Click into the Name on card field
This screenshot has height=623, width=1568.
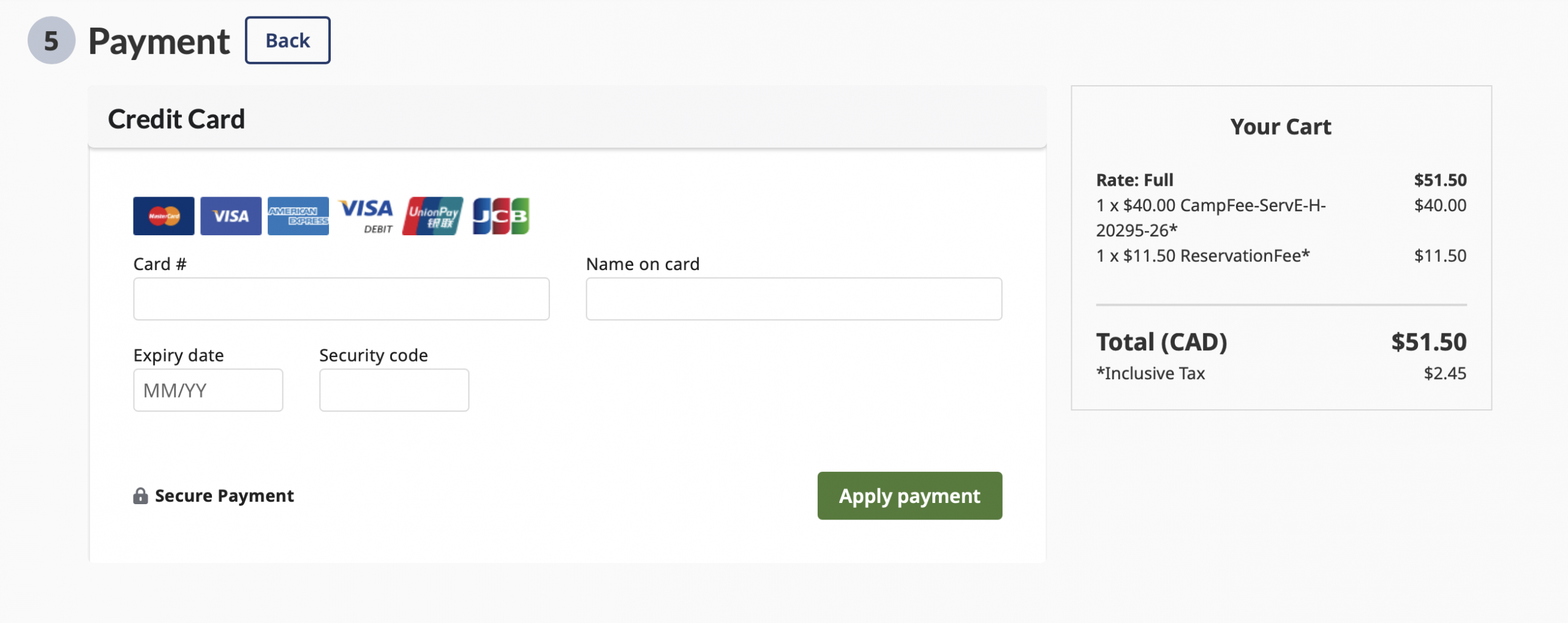[x=794, y=299]
